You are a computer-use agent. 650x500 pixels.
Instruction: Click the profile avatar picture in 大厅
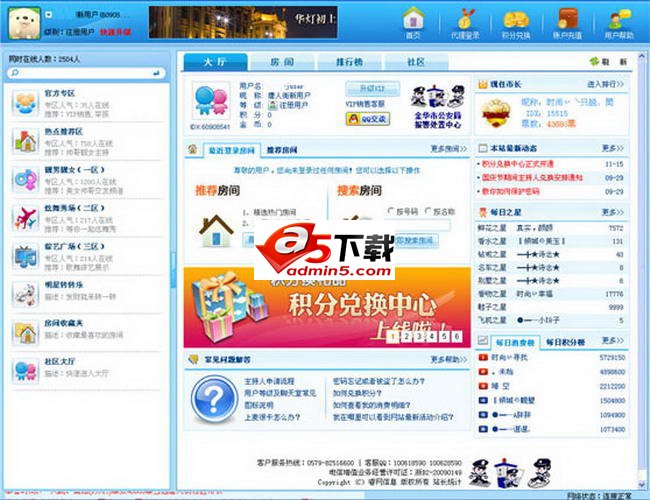tap(211, 101)
